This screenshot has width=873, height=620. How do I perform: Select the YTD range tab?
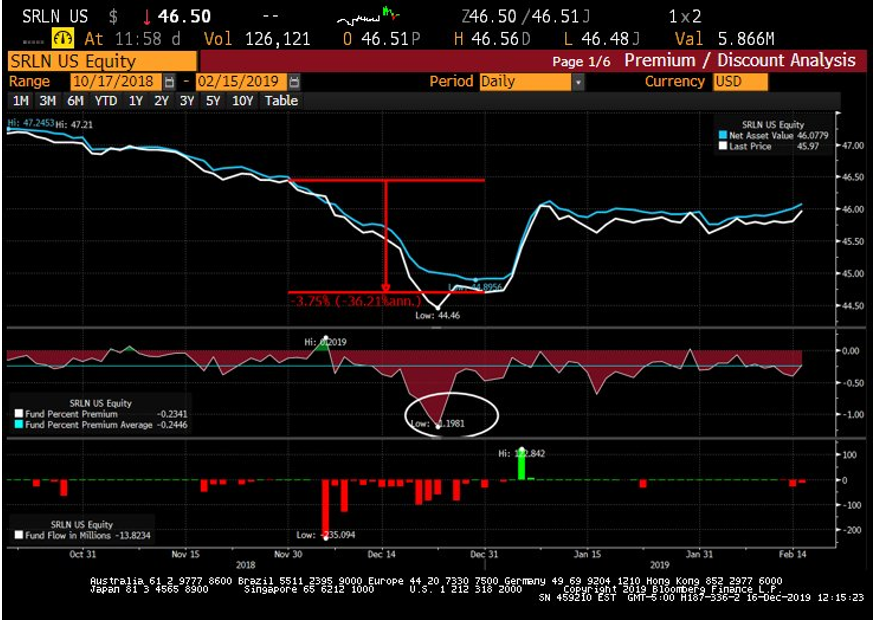(105, 101)
